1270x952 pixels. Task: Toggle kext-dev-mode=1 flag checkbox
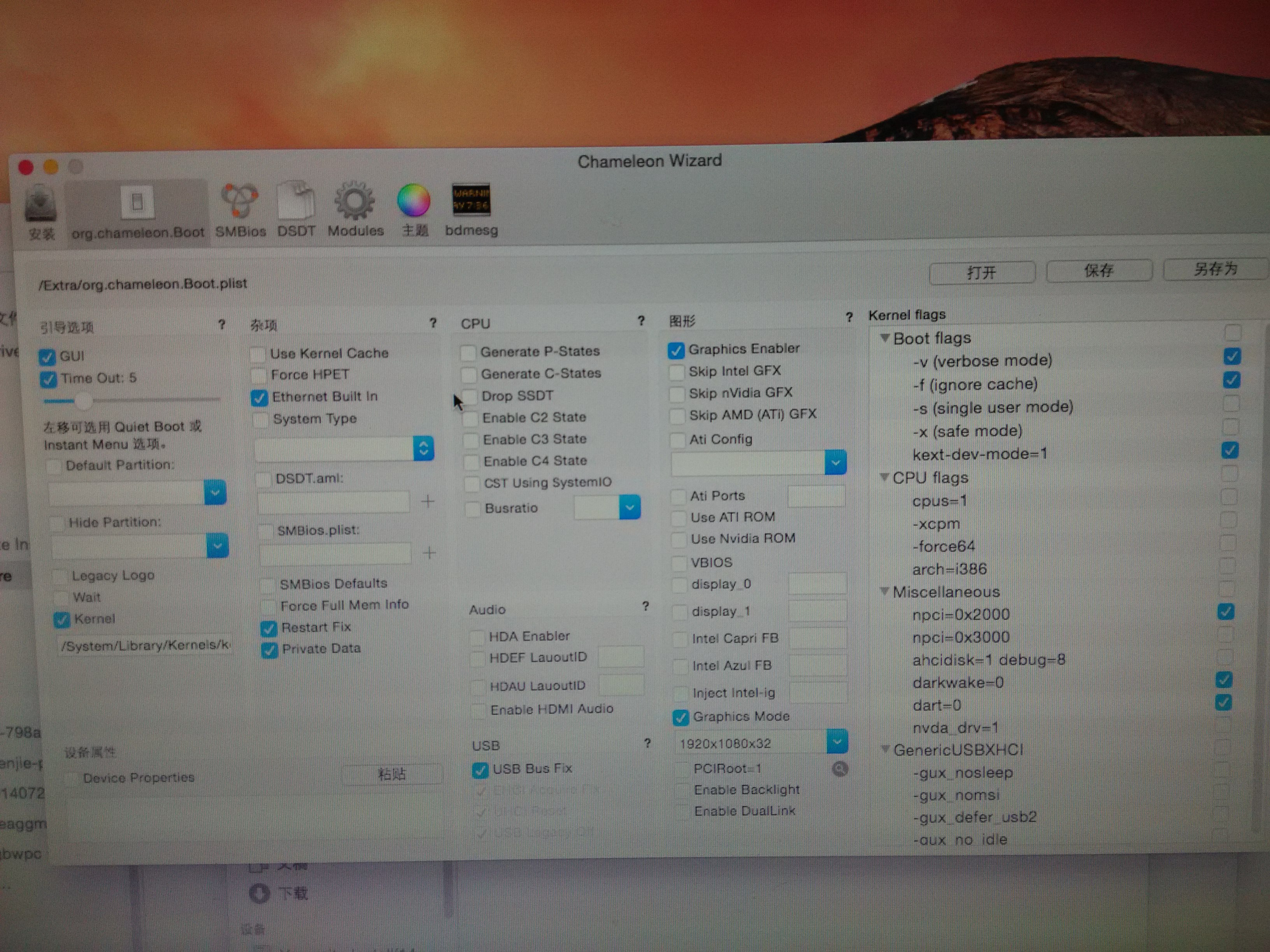[x=1229, y=450]
